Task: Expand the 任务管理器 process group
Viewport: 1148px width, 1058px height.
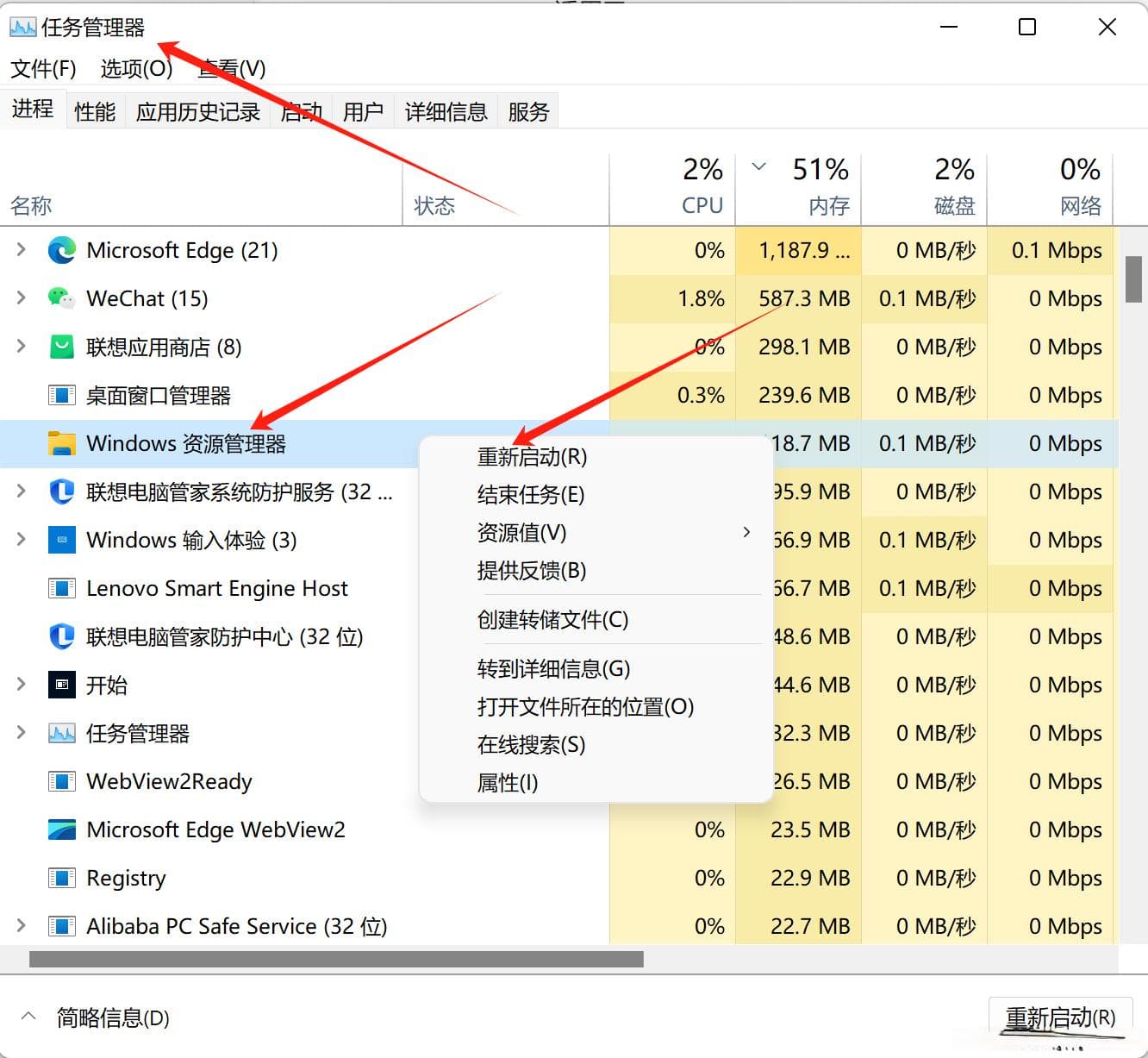Action: (22, 733)
